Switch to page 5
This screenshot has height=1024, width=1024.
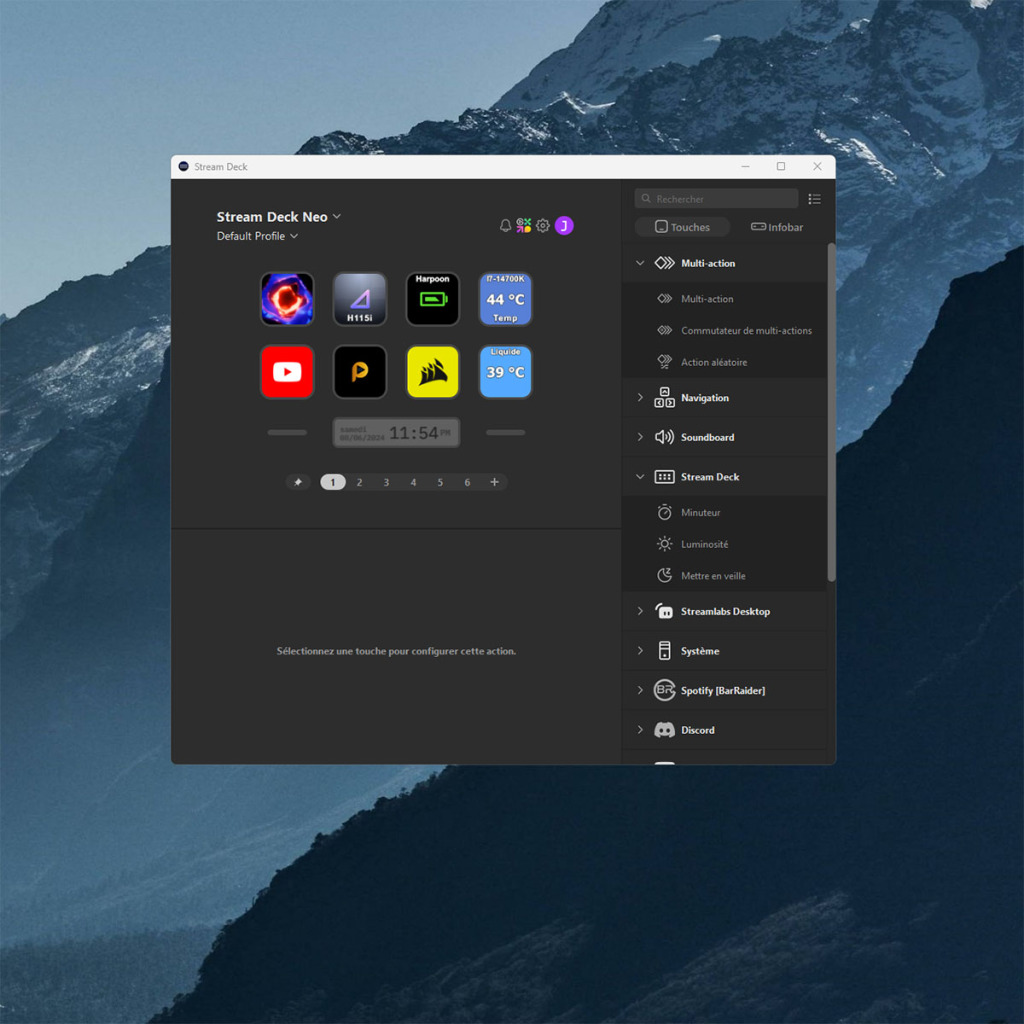click(440, 482)
